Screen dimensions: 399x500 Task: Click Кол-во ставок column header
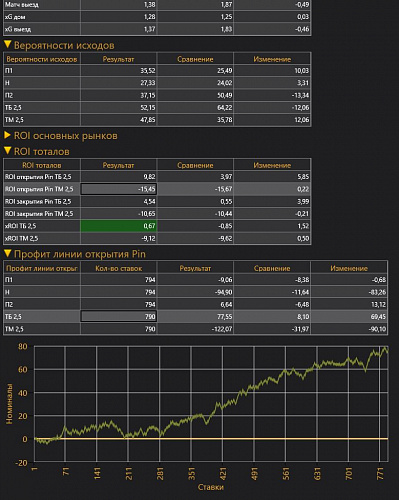[x=118, y=268]
